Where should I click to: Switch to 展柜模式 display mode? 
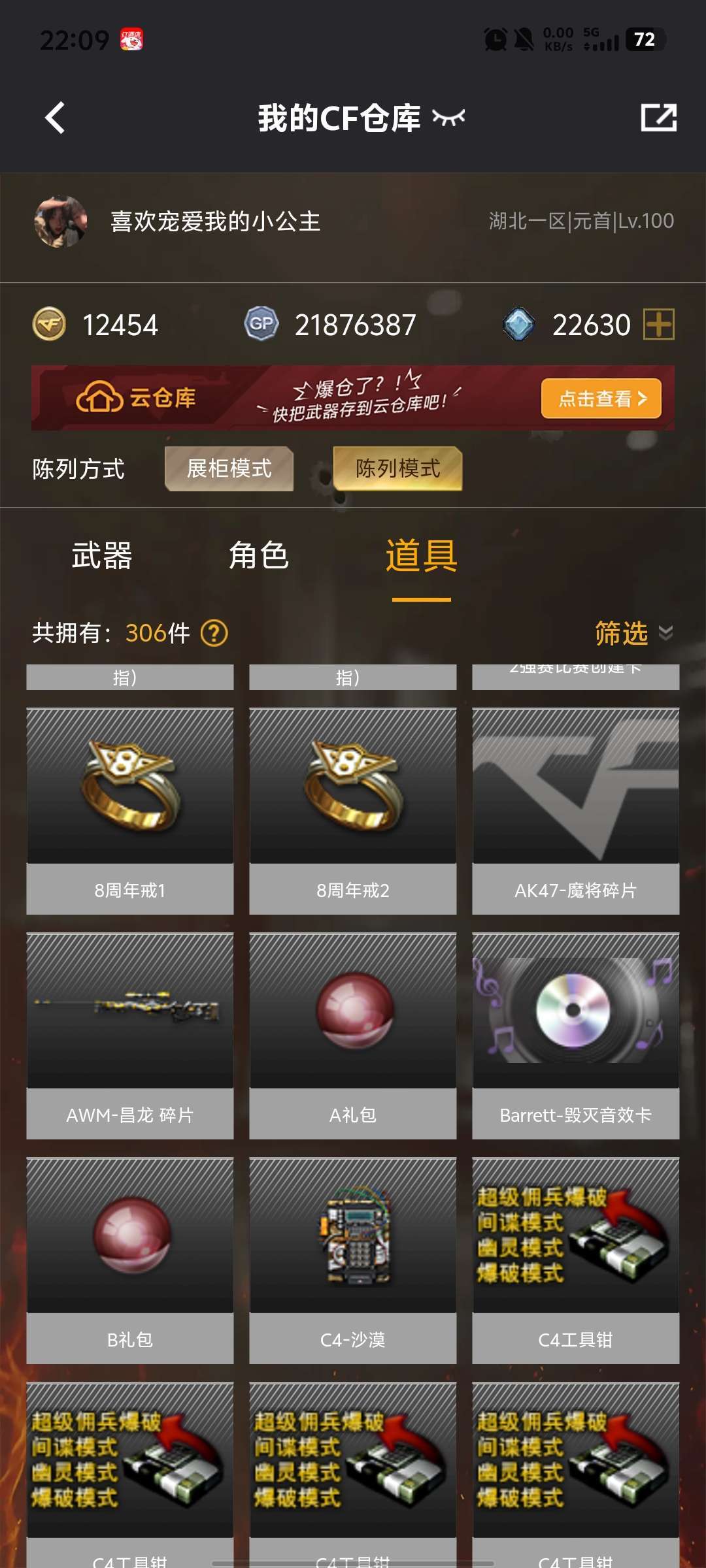click(x=229, y=468)
